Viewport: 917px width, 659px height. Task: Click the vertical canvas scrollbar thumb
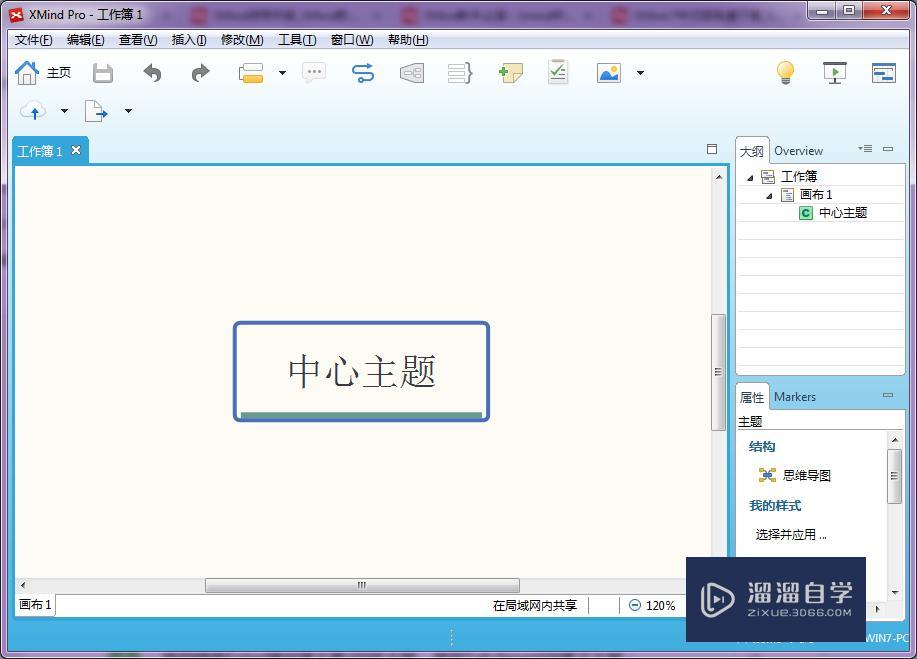coord(718,372)
